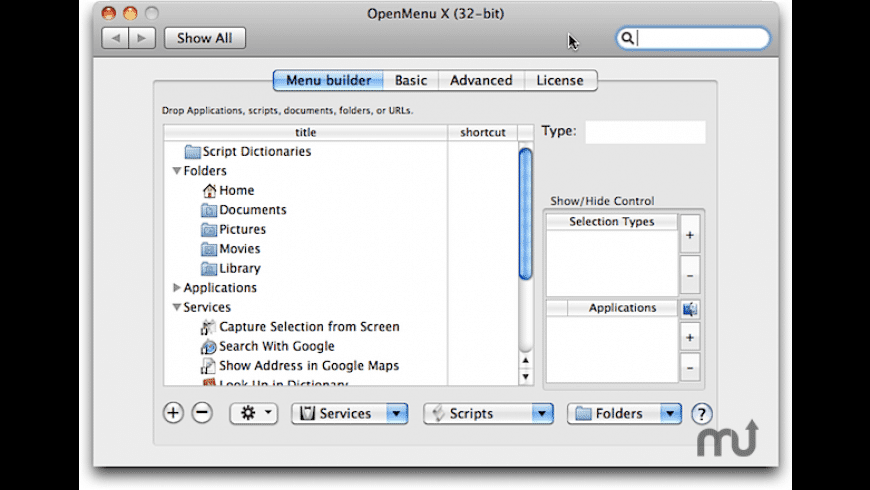Click the Pictures folder icon
This screenshot has width=870, height=490.
click(x=209, y=230)
